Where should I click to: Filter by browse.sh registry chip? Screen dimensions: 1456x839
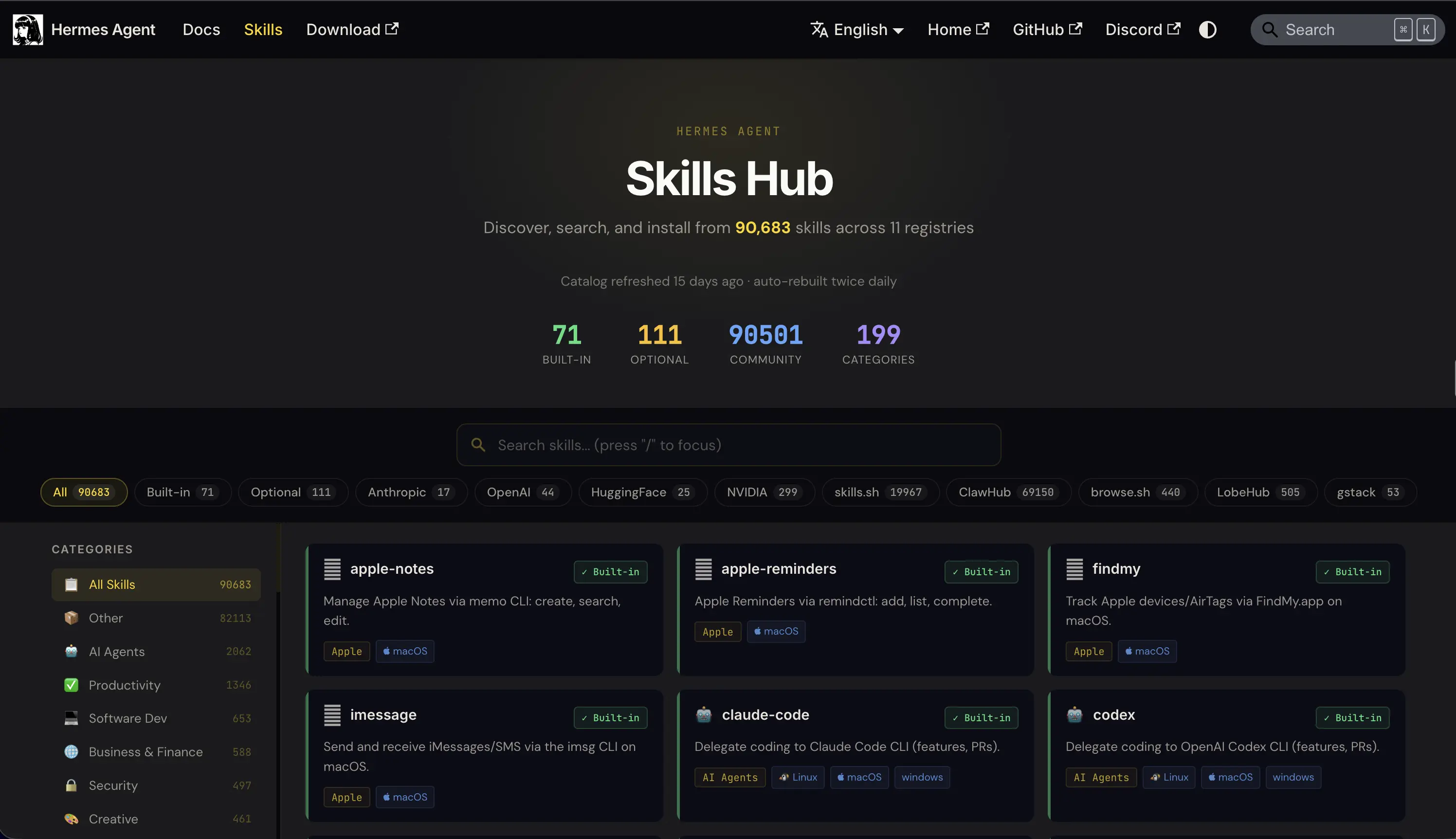point(1138,492)
